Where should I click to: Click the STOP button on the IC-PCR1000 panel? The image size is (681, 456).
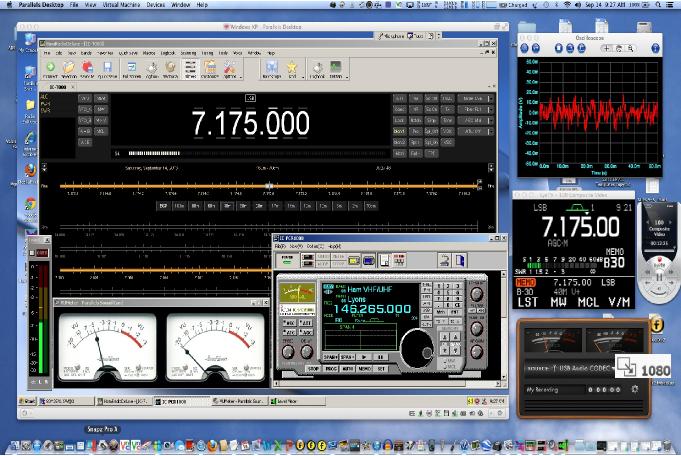click(313, 368)
